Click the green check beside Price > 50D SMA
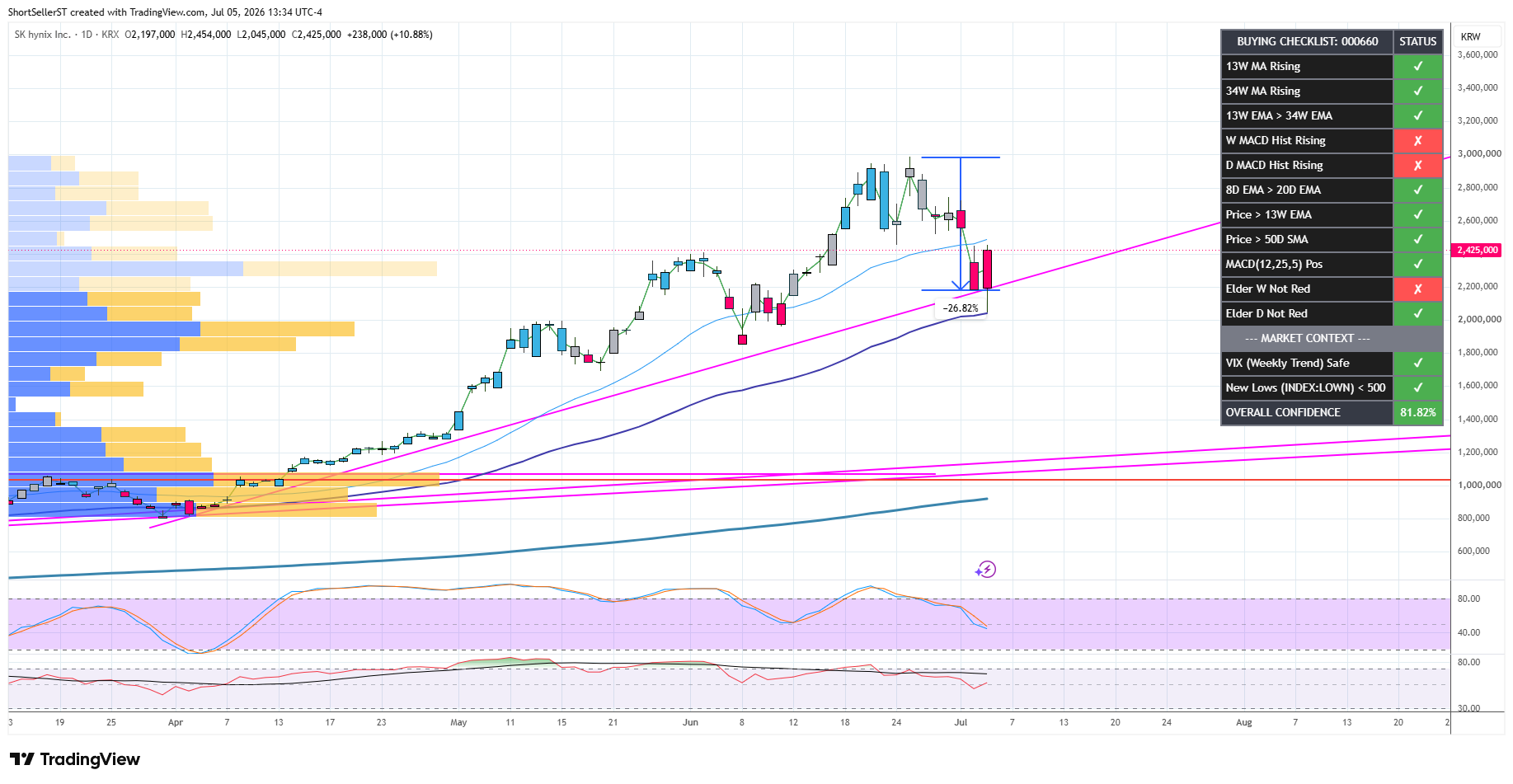Screen dimensions: 1513x784 [x=1418, y=239]
